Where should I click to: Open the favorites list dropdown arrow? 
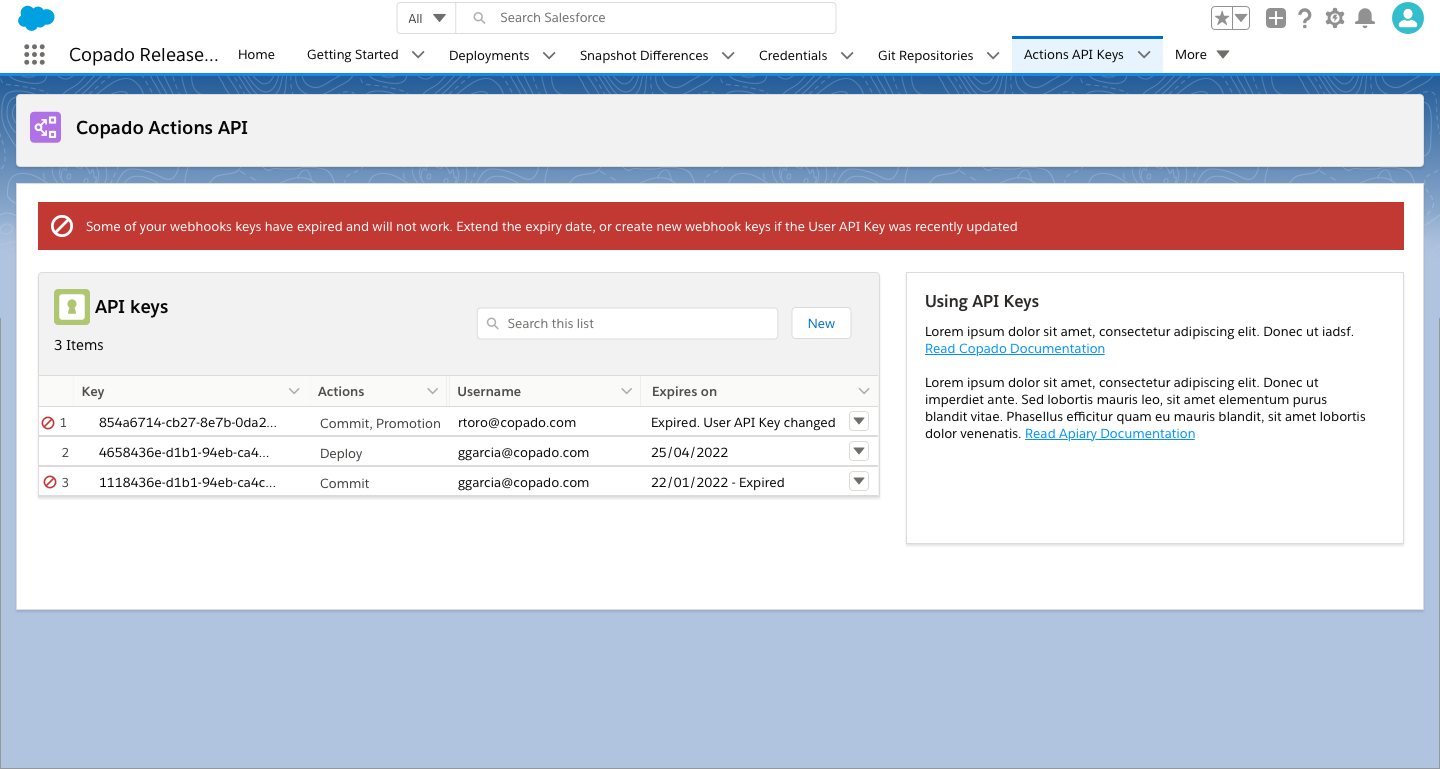point(1241,18)
